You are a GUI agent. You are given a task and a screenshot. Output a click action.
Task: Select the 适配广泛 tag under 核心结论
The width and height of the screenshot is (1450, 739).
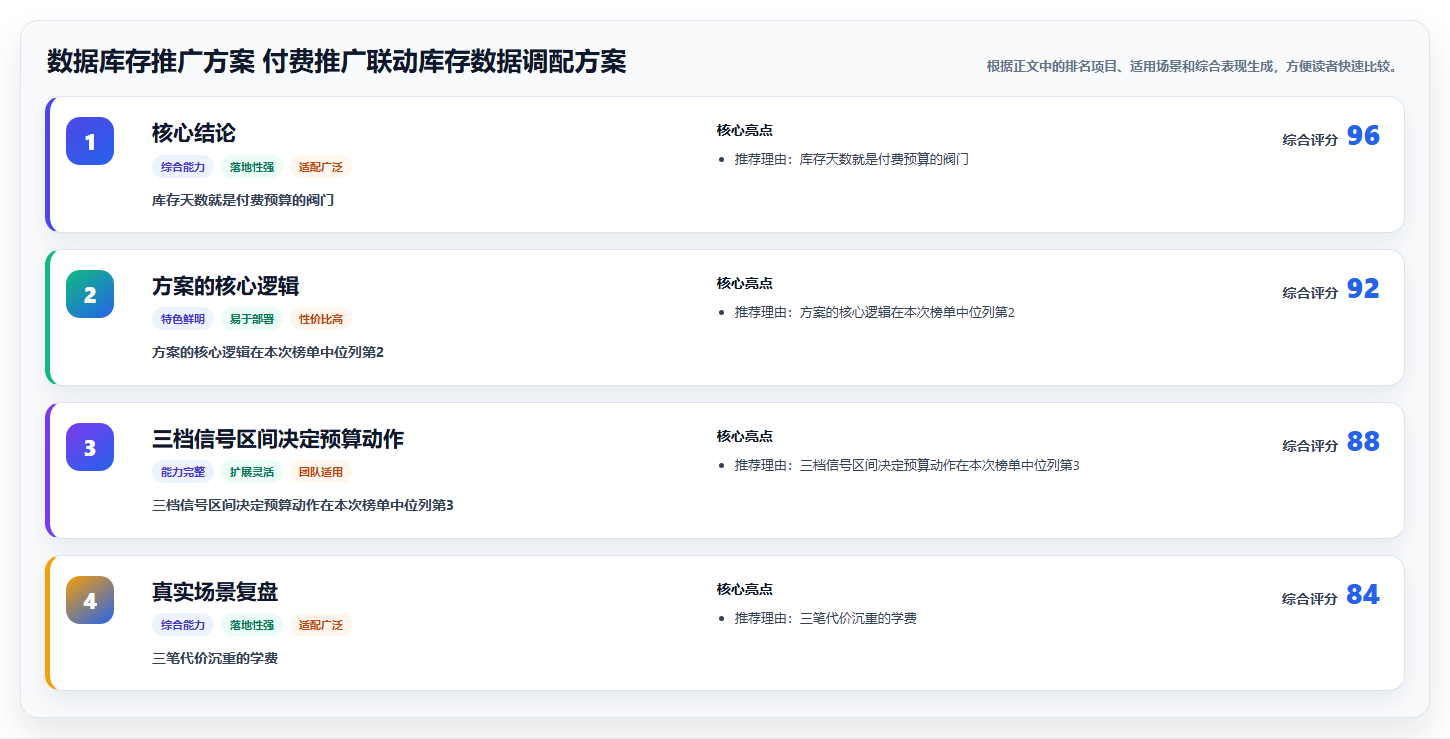(x=321, y=167)
